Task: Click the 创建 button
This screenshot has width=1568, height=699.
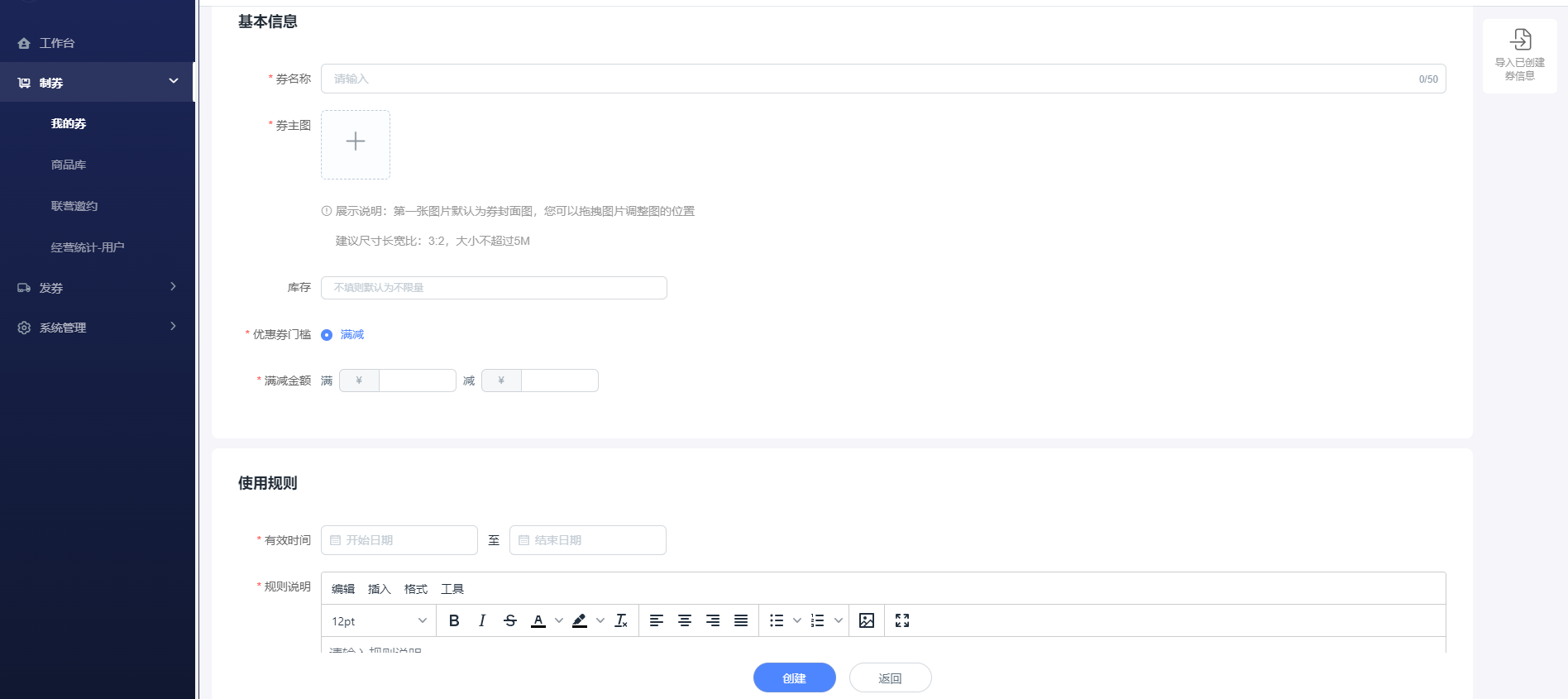Action: click(x=794, y=677)
